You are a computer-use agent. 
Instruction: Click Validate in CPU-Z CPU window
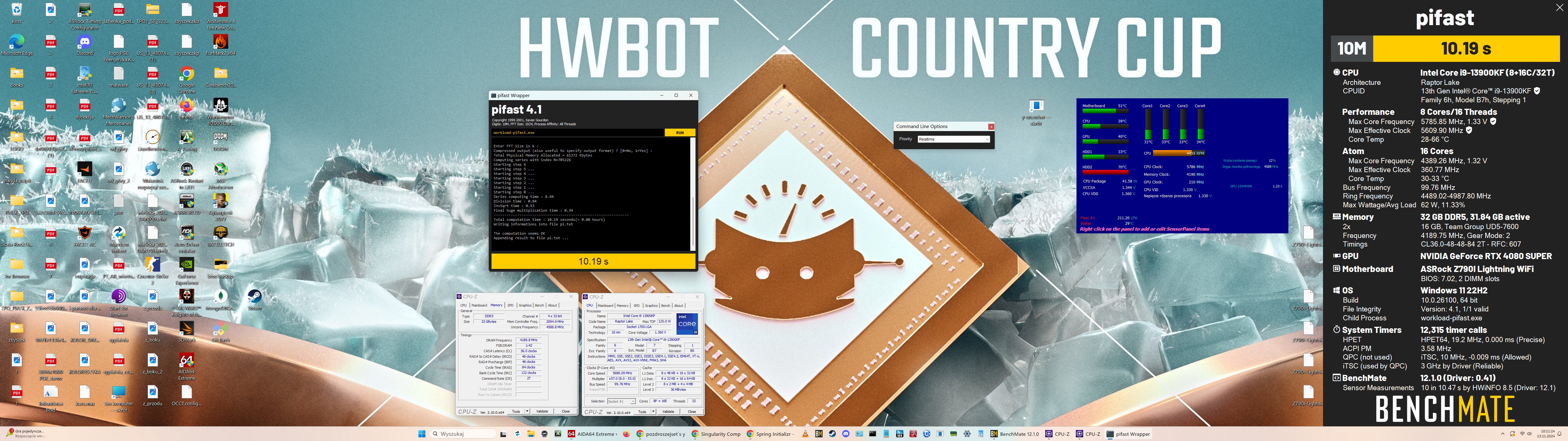click(668, 412)
